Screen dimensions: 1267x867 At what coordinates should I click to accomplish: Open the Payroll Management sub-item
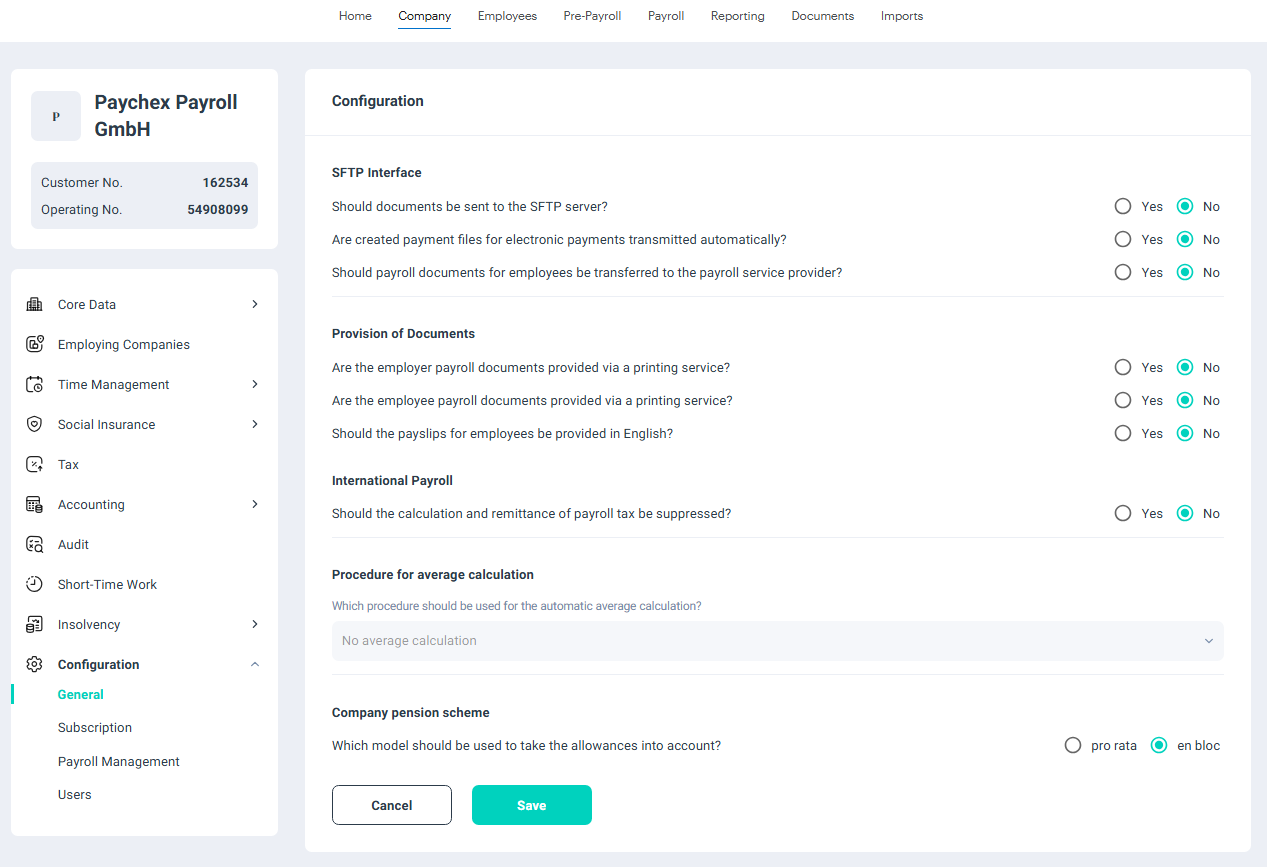coord(119,761)
